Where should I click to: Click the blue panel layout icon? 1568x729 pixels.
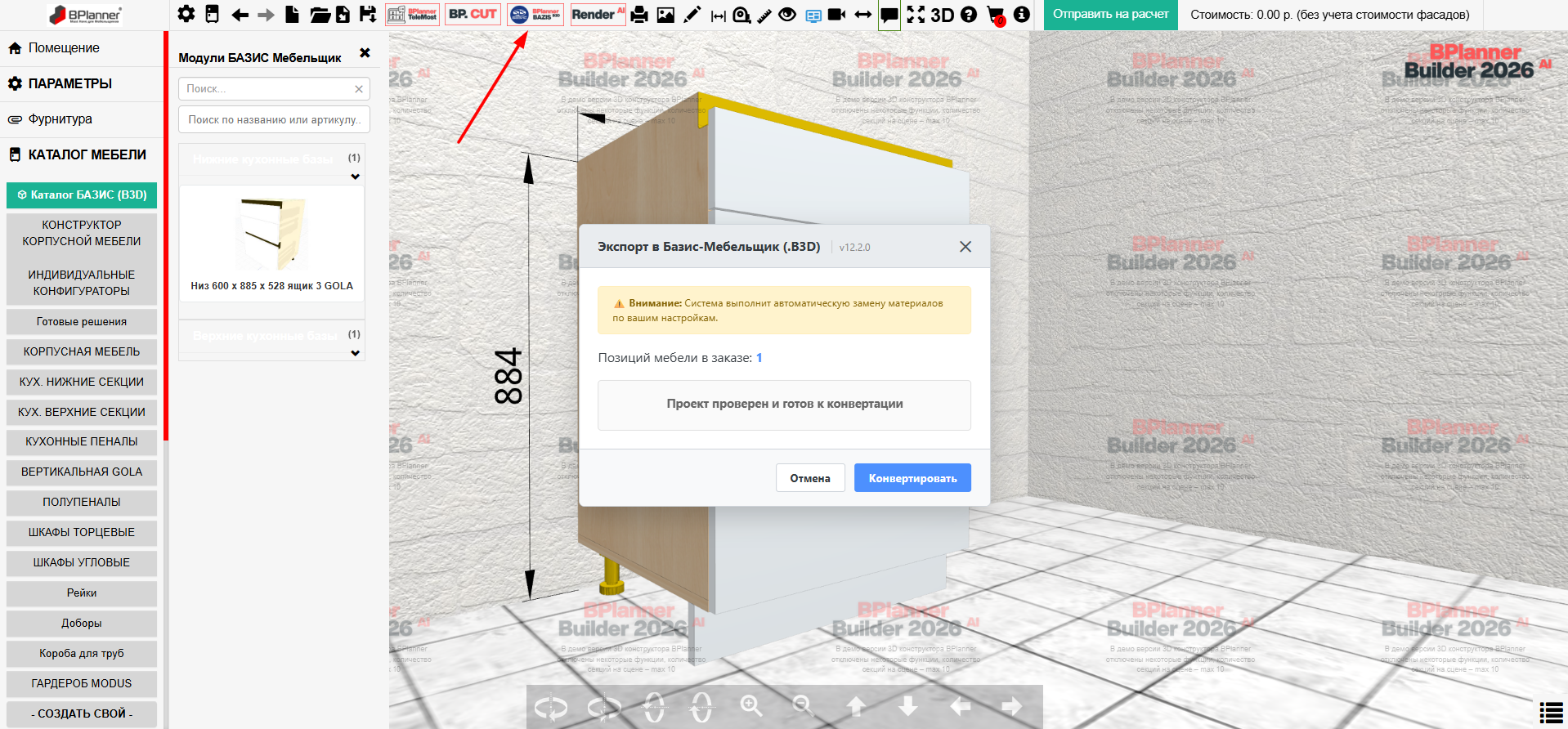click(x=813, y=16)
